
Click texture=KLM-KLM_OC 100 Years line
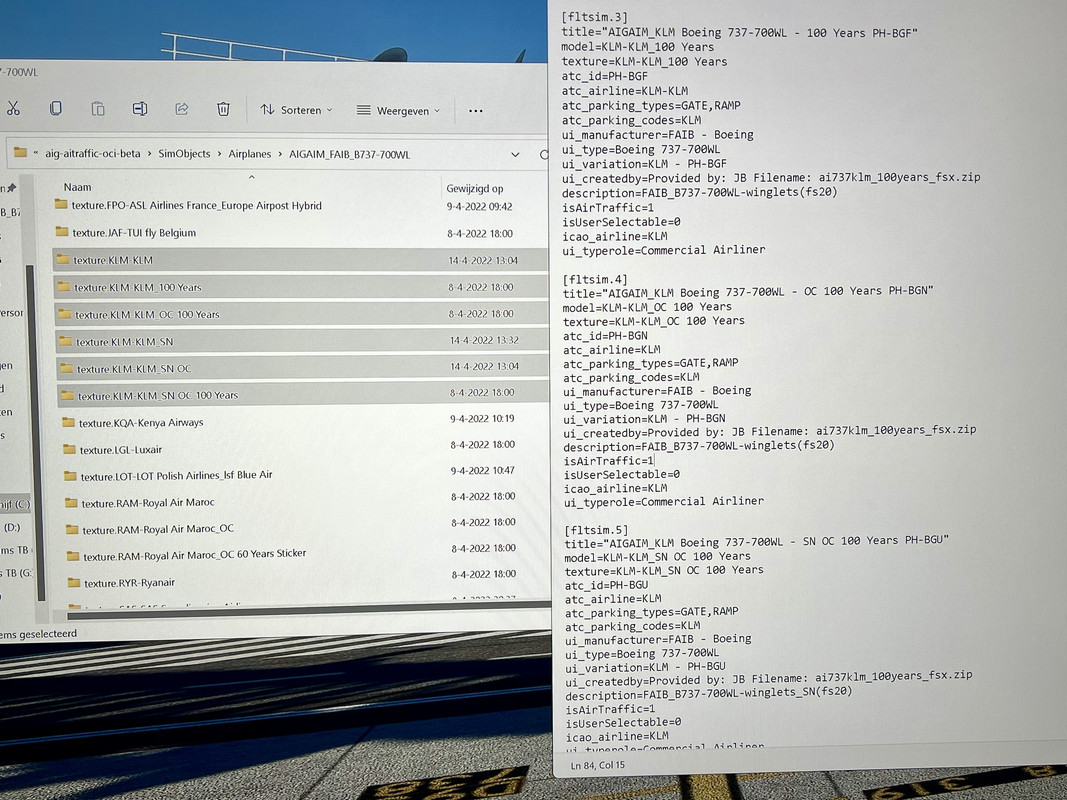pos(653,321)
